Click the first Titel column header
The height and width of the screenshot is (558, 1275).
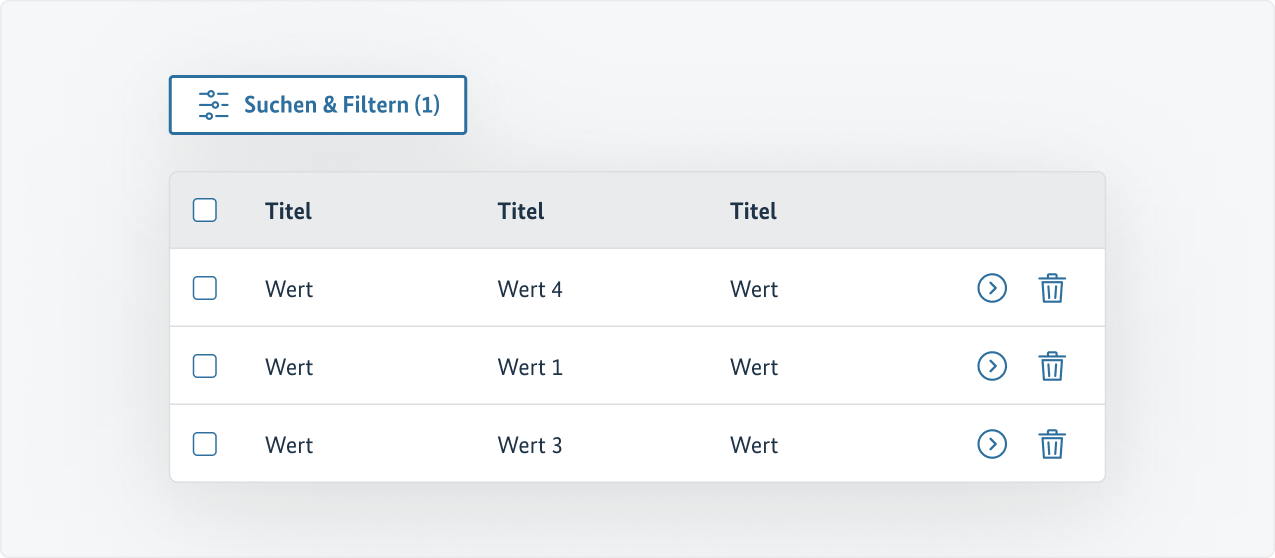(288, 211)
